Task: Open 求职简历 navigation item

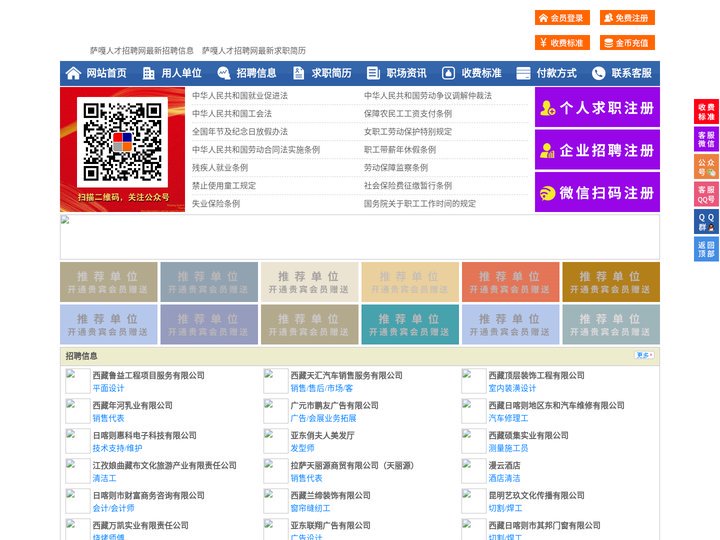Action: [331, 73]
